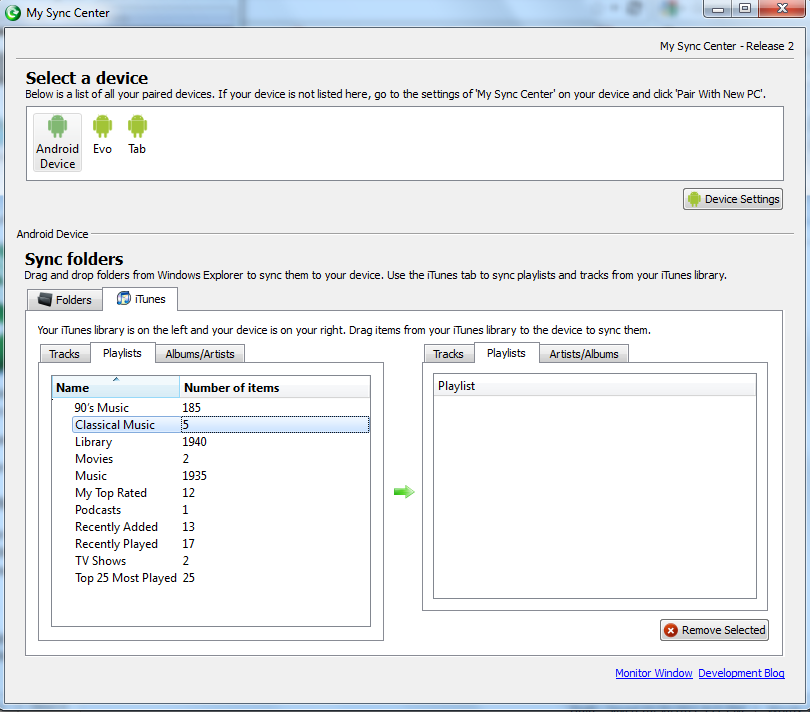810x712 pixels.
Task: Select the Tab device icon
Action: (x=136, y=131)
